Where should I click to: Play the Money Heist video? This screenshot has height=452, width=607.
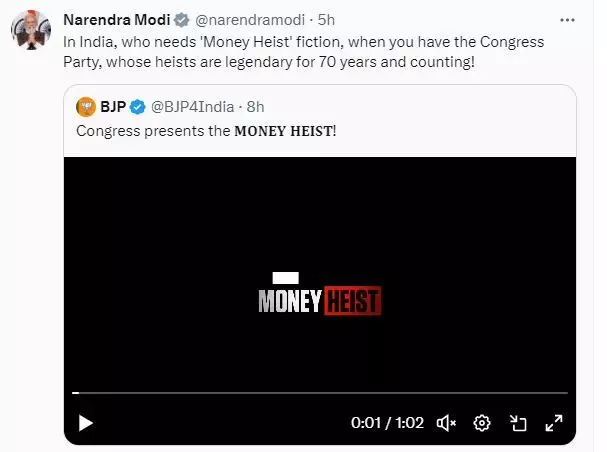click(x=86, y=423)
